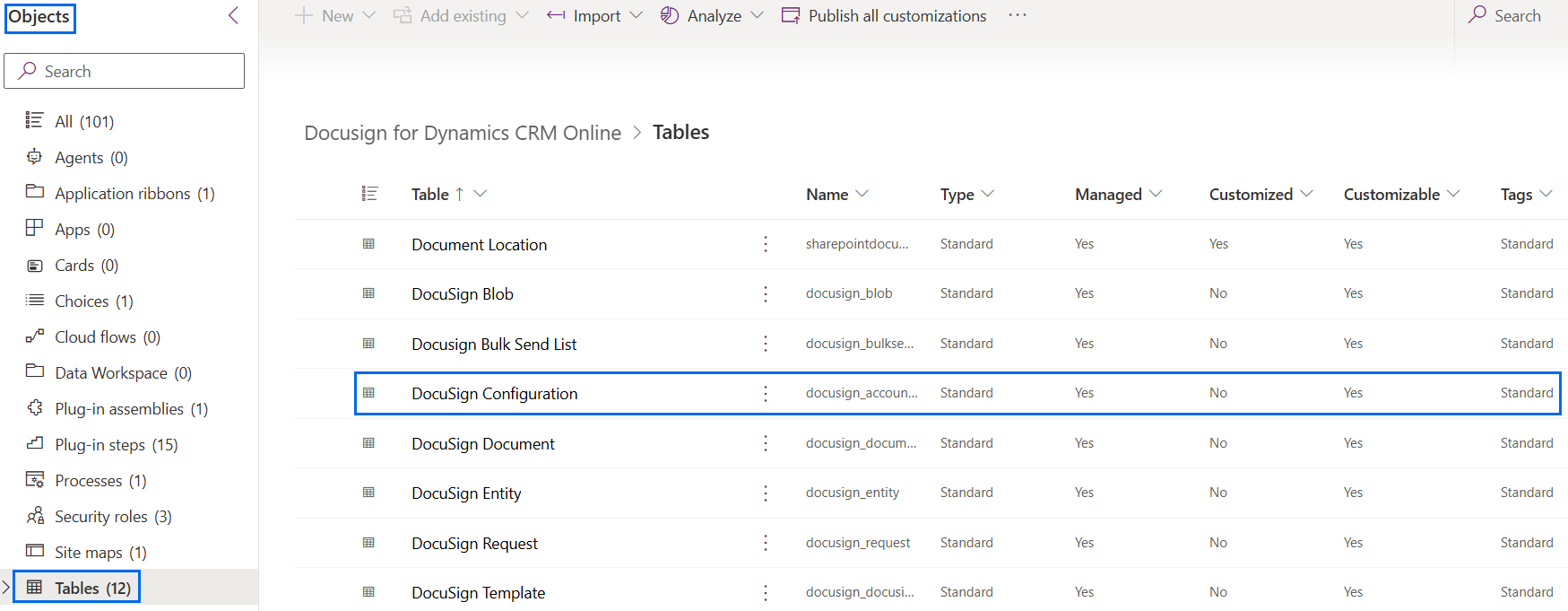Open the Customized column filter dropdown
Viewport: 1568px width, 611px height.
(x=1306, y=194)
